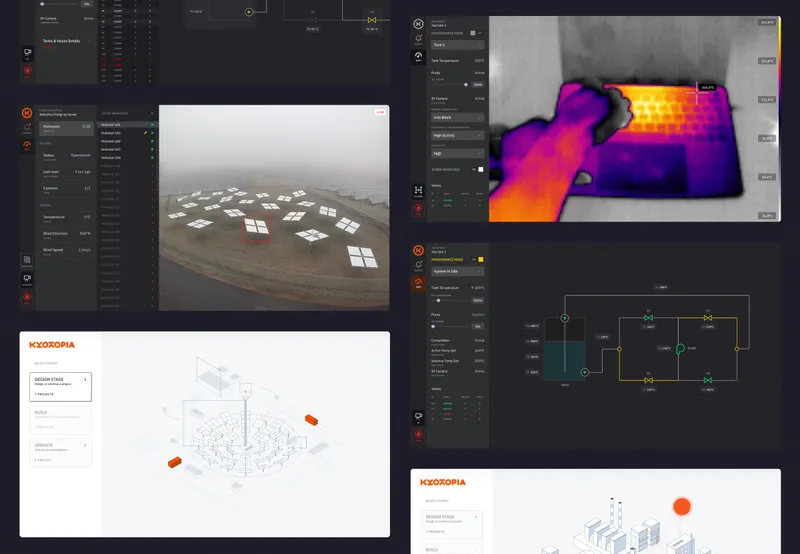Open alerts bell in tank schematic panel
This screenshot has width=800, height=554.
pos(418,265)
